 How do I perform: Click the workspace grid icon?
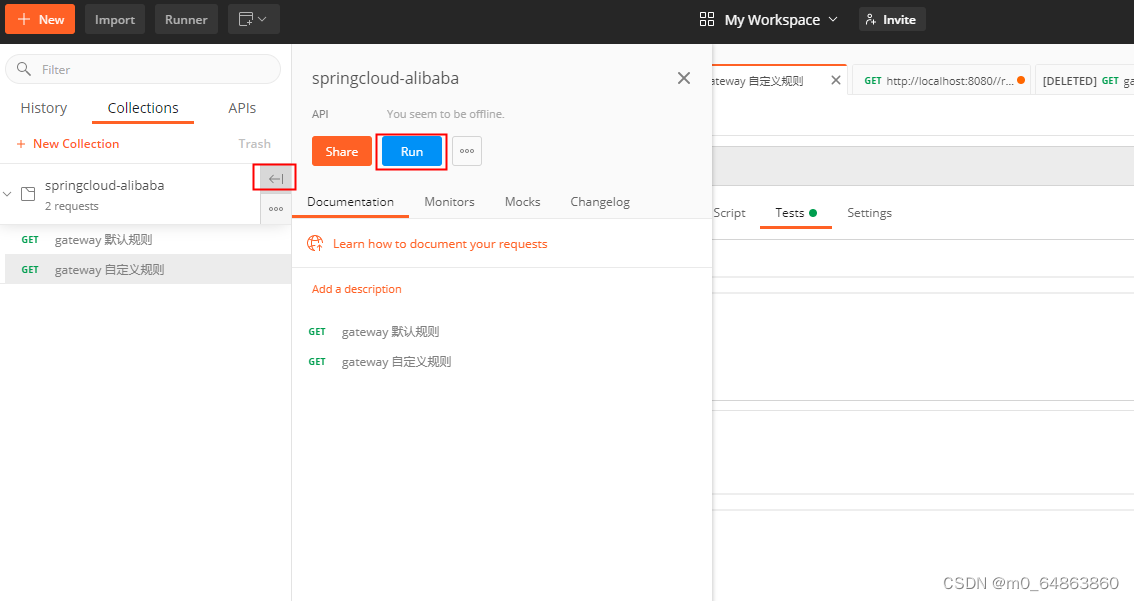[x=707, y=20]
